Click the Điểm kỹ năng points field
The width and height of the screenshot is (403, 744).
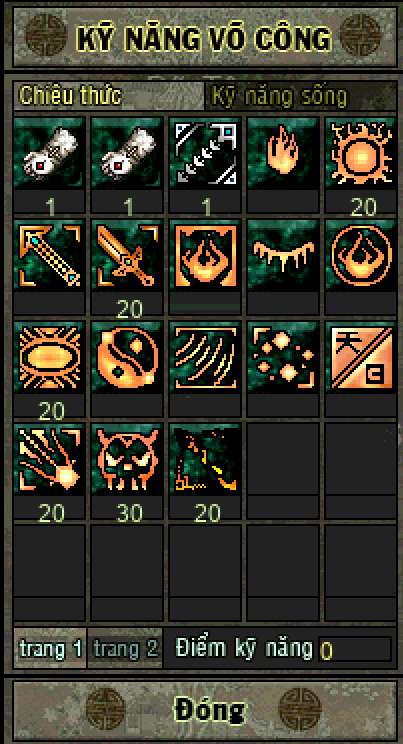[355, 649]
